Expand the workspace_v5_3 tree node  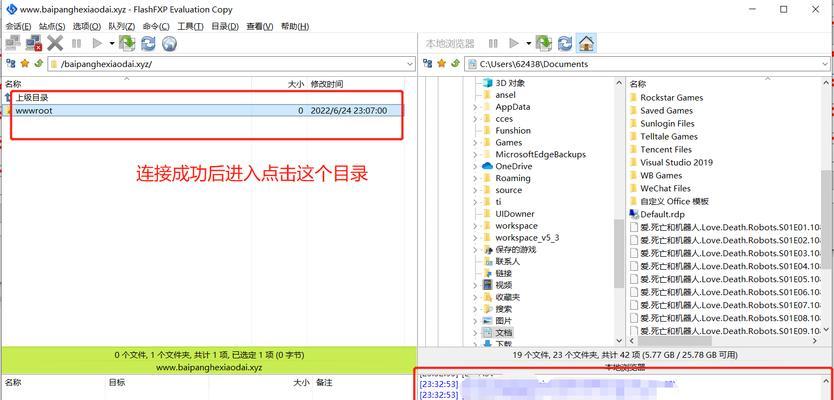pos(475,238)
